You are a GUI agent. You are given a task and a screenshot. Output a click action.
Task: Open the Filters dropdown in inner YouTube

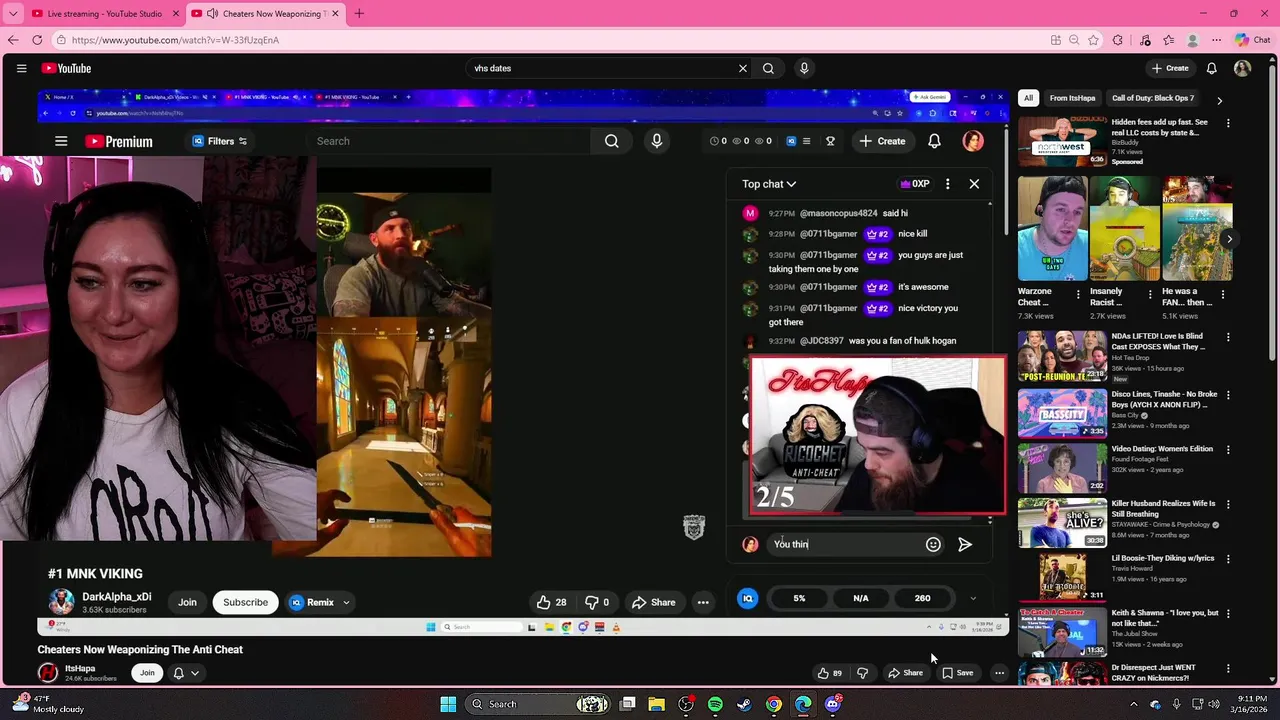[x=219, y=141]
